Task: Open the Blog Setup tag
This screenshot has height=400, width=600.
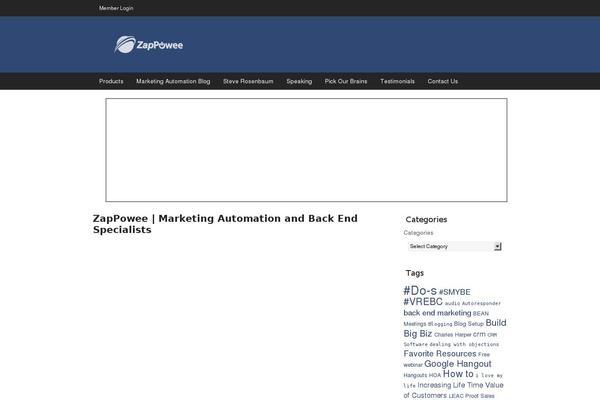Action: pyautogui.click(x=469, y=324)
